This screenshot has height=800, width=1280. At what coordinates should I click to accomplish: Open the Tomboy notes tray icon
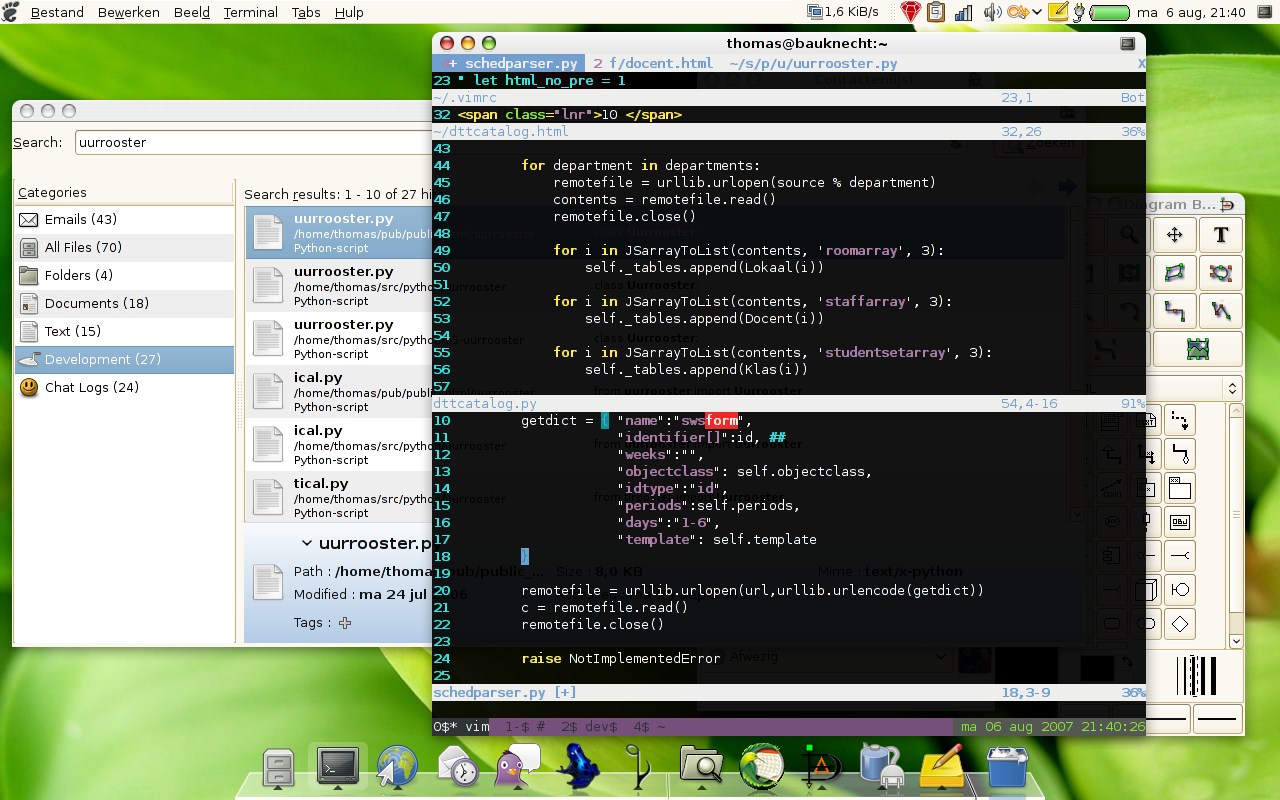pos(1060,12)
